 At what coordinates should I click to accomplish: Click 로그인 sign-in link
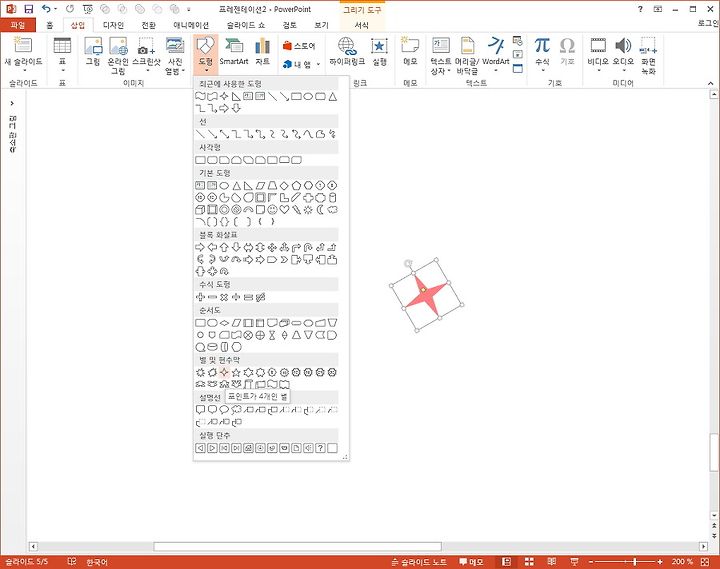coord(708,23)
